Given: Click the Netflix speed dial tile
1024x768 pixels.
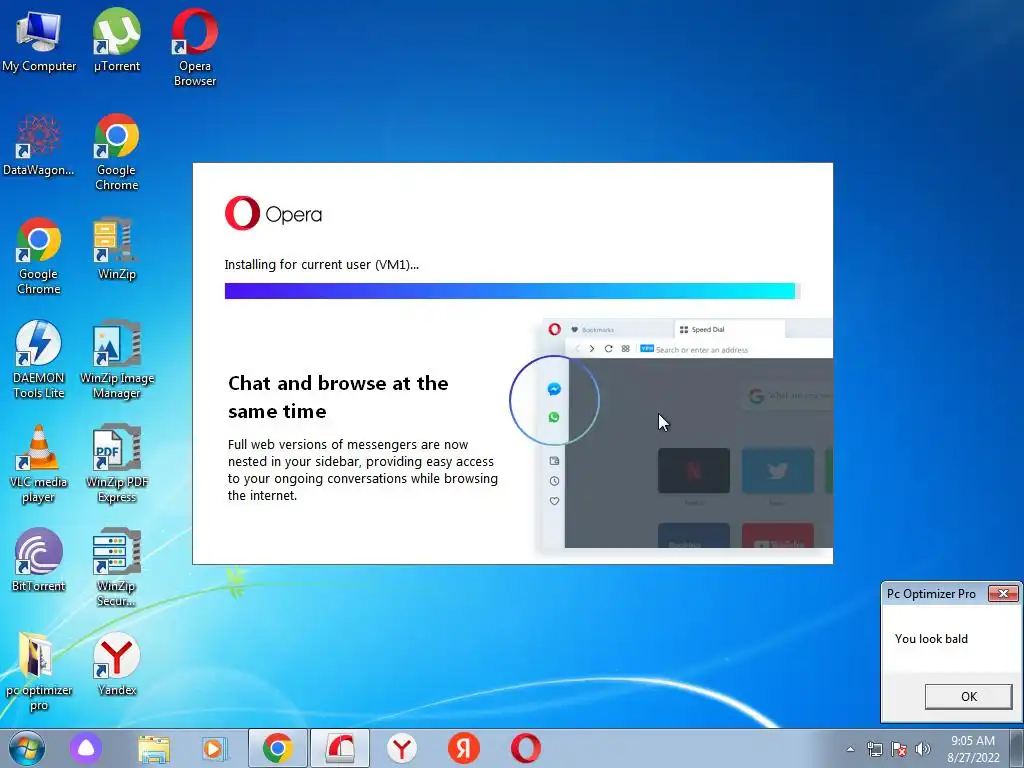Looking at the screenshot, I should click(694, 470).
